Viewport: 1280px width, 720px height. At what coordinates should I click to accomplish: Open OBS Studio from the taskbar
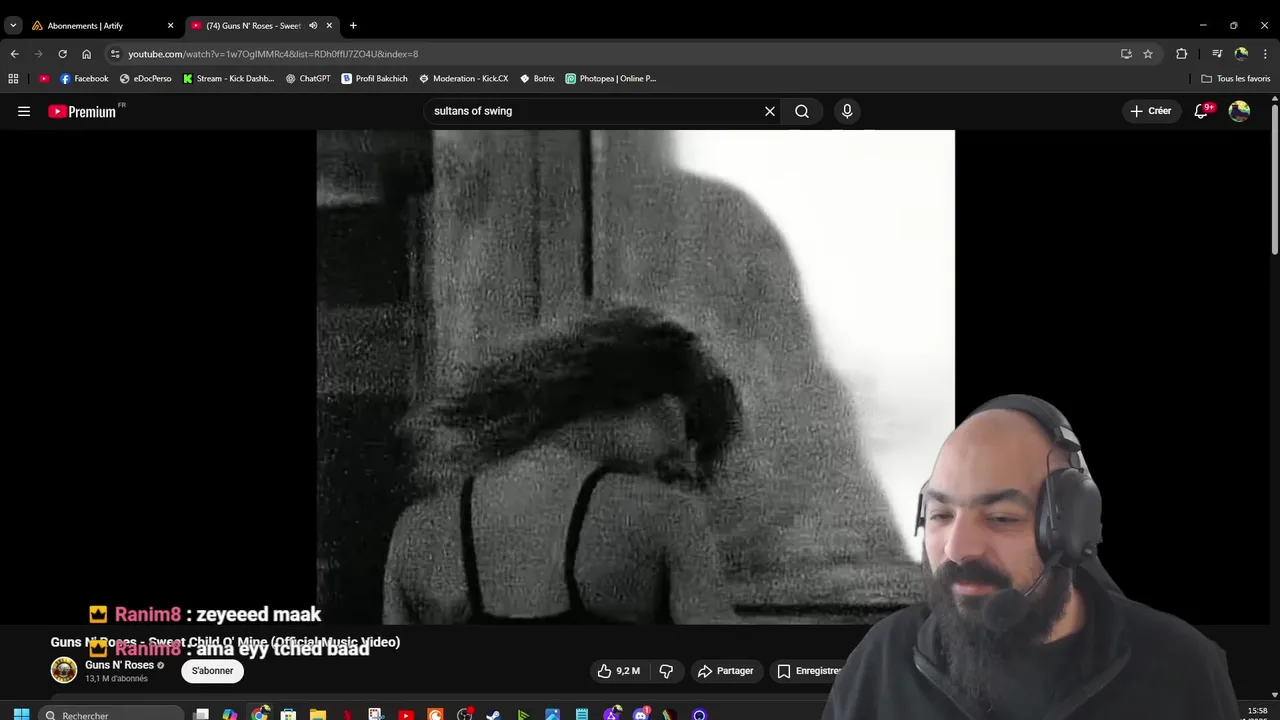point(465,714)
